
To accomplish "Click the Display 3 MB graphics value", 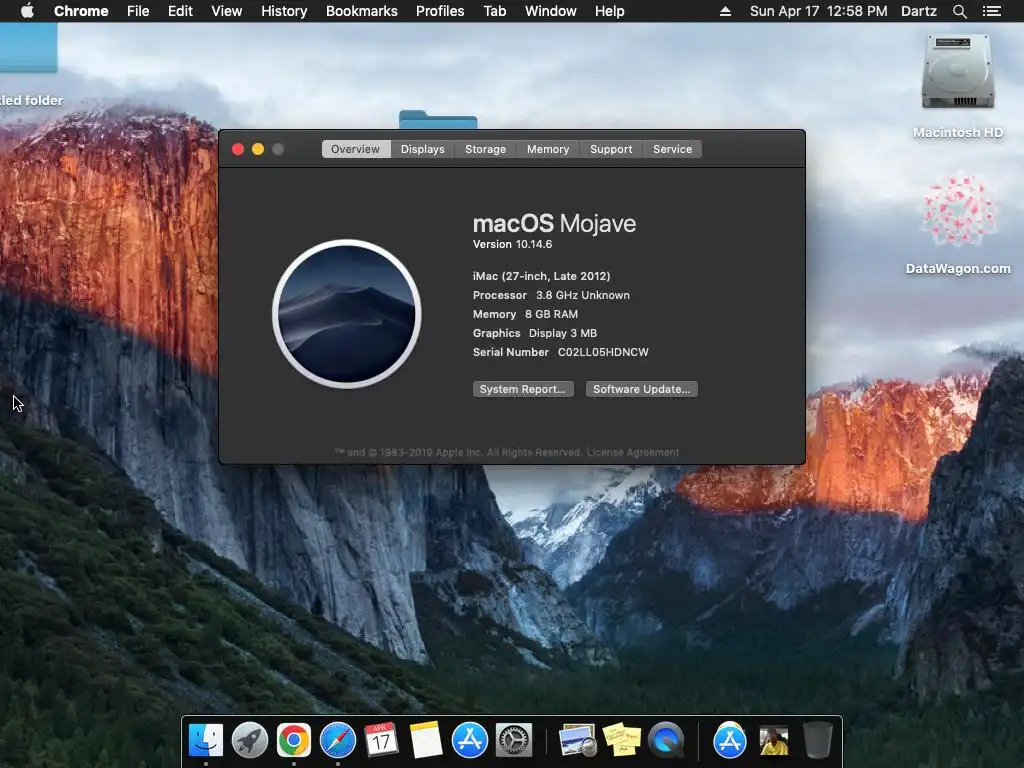I will point(563,333).
